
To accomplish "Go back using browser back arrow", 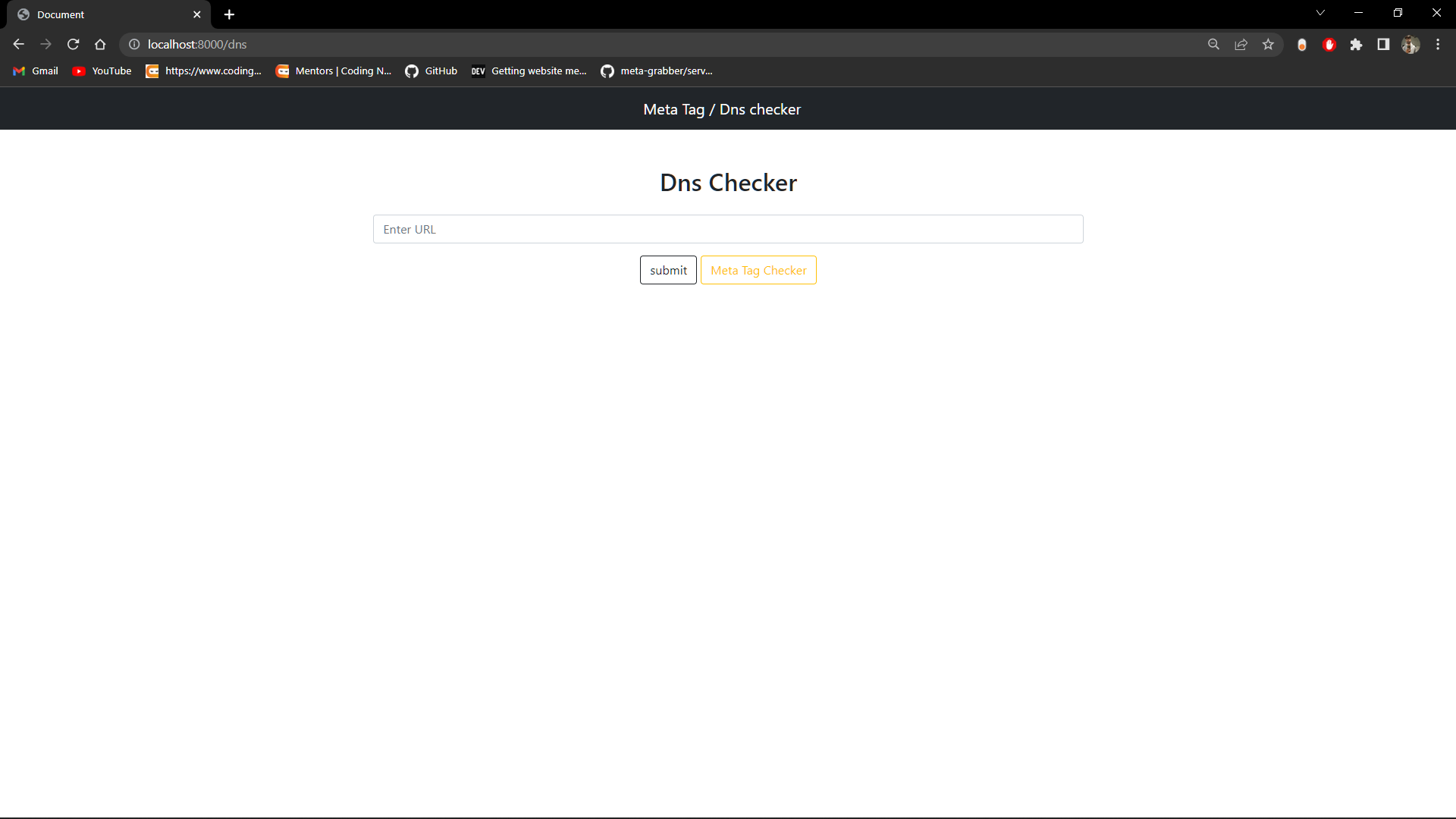I will 19,45.
